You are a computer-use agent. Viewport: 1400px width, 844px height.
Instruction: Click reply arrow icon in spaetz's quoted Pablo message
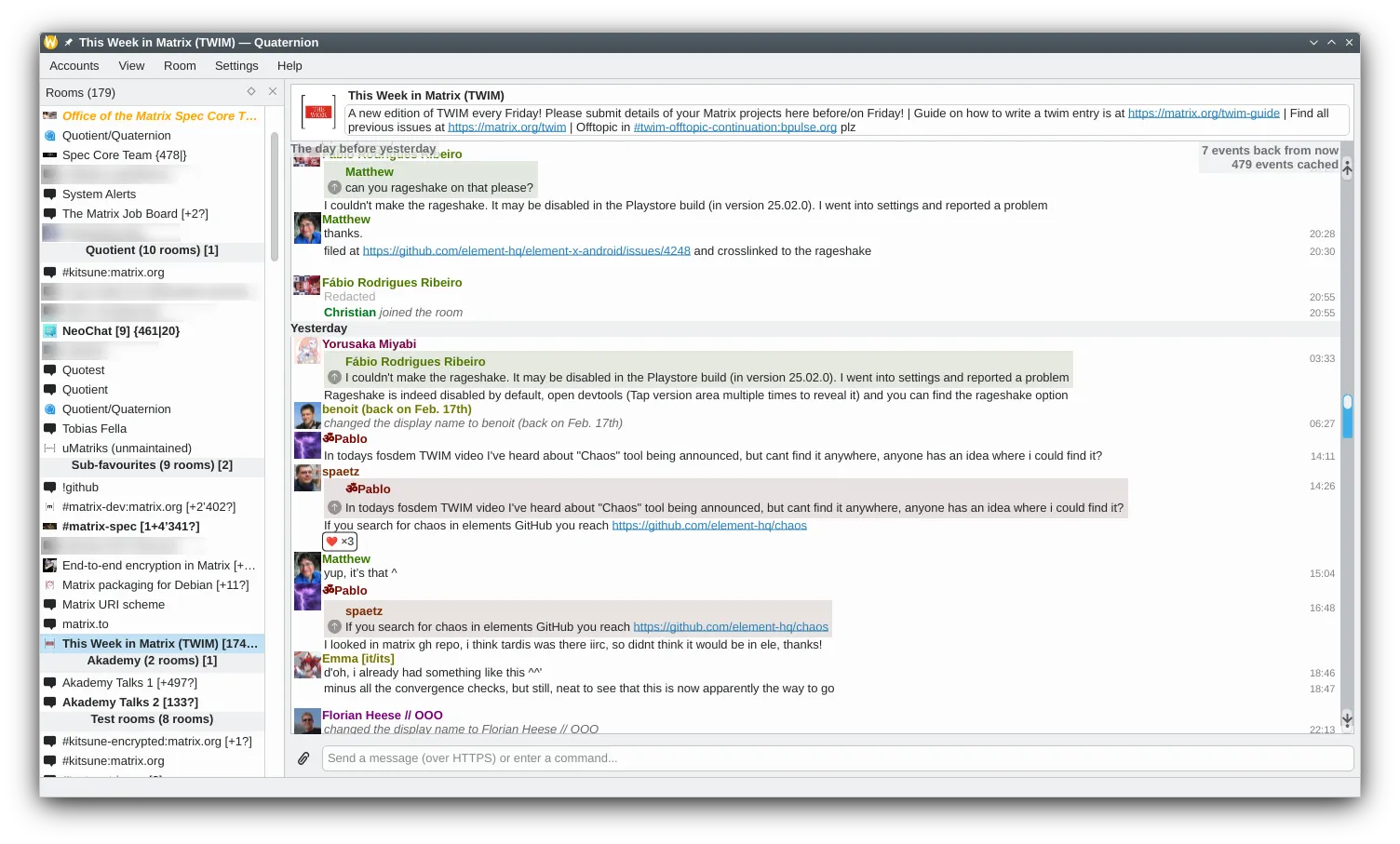[334, 508]
